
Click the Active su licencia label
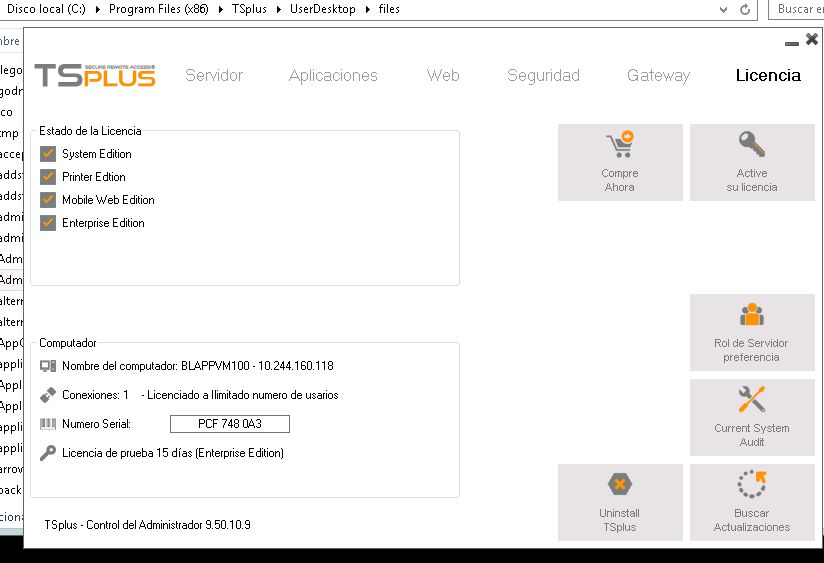(x=752, y=180)
